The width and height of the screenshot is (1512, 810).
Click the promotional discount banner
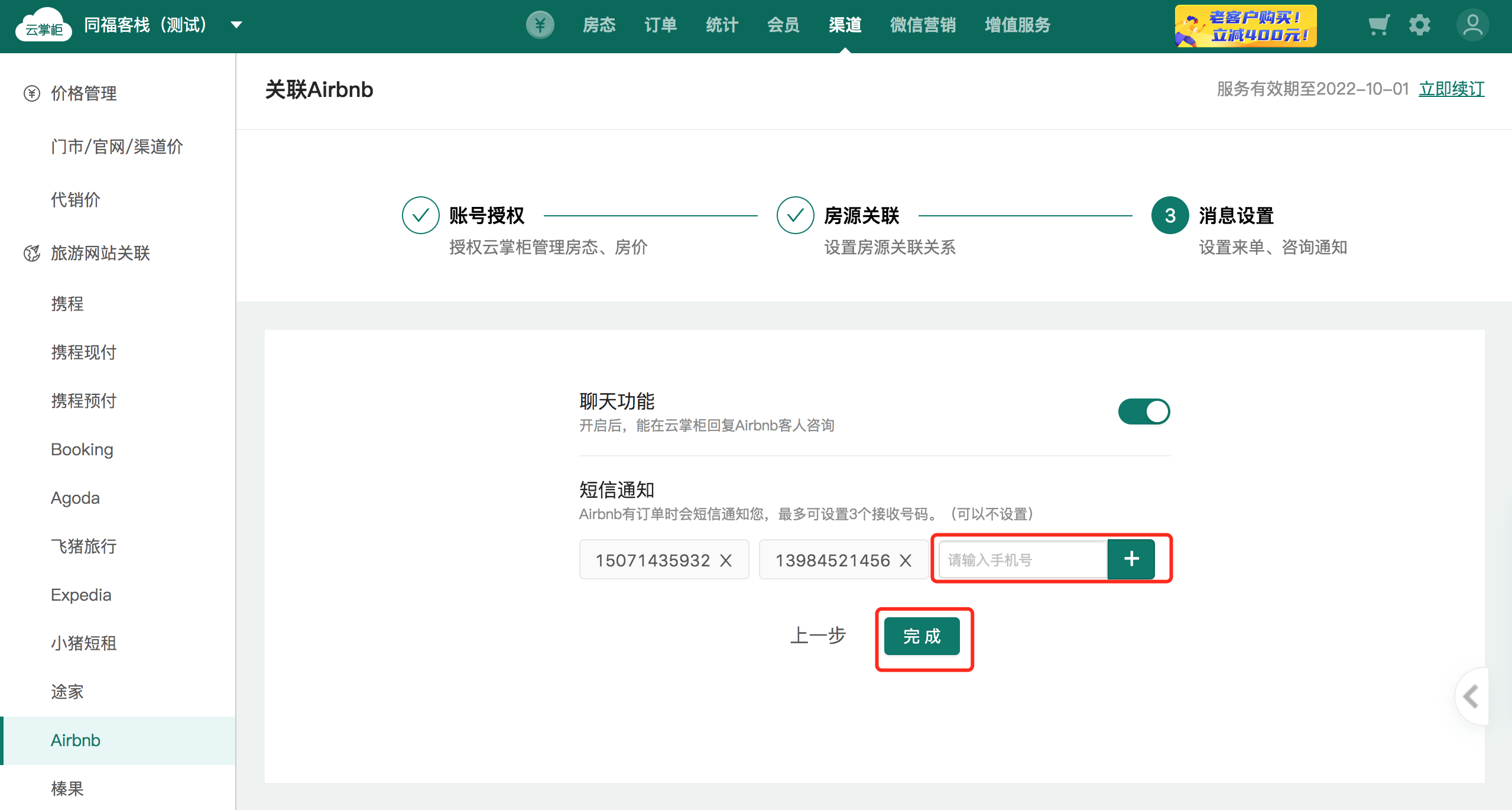1245,26
